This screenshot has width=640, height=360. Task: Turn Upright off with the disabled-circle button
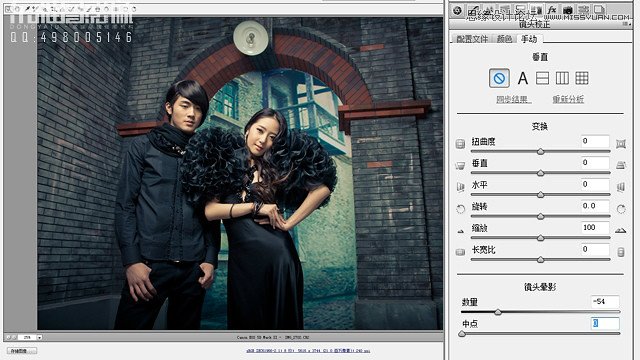click(x=499, y=78)
